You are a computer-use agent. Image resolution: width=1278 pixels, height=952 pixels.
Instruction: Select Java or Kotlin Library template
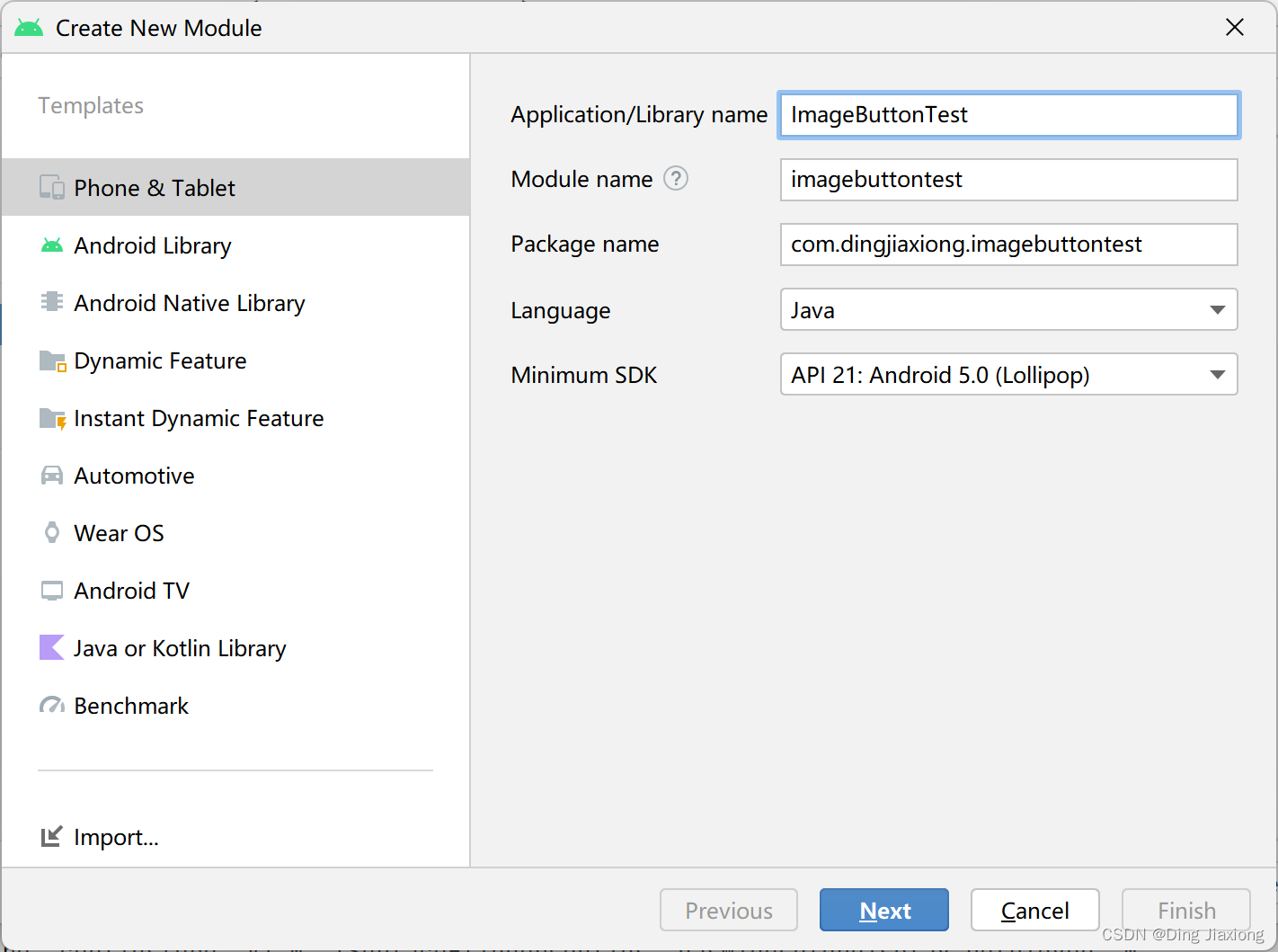coord(235,647)
